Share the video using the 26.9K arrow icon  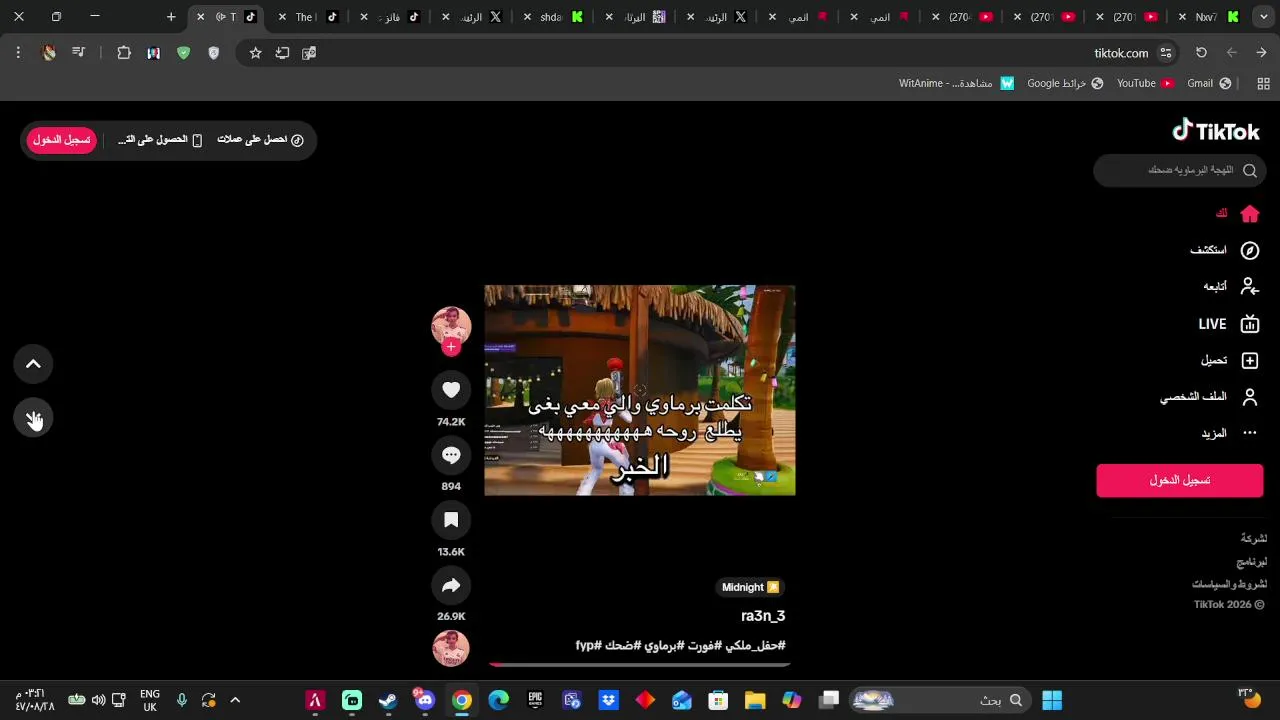click(451, 585)
